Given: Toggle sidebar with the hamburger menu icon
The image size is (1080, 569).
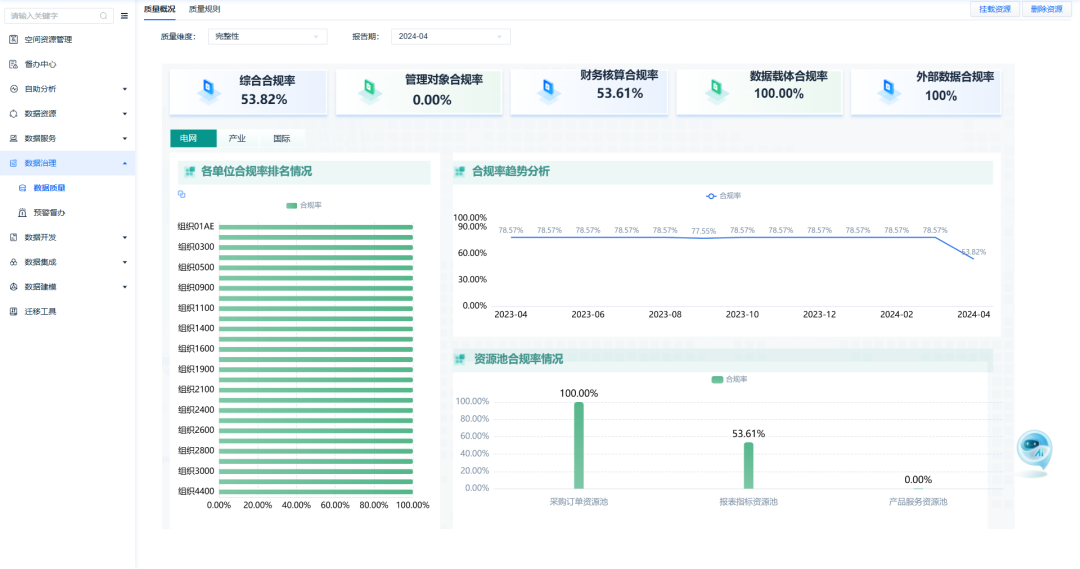Looking at the screenshot, I should (x=124, y=15).
